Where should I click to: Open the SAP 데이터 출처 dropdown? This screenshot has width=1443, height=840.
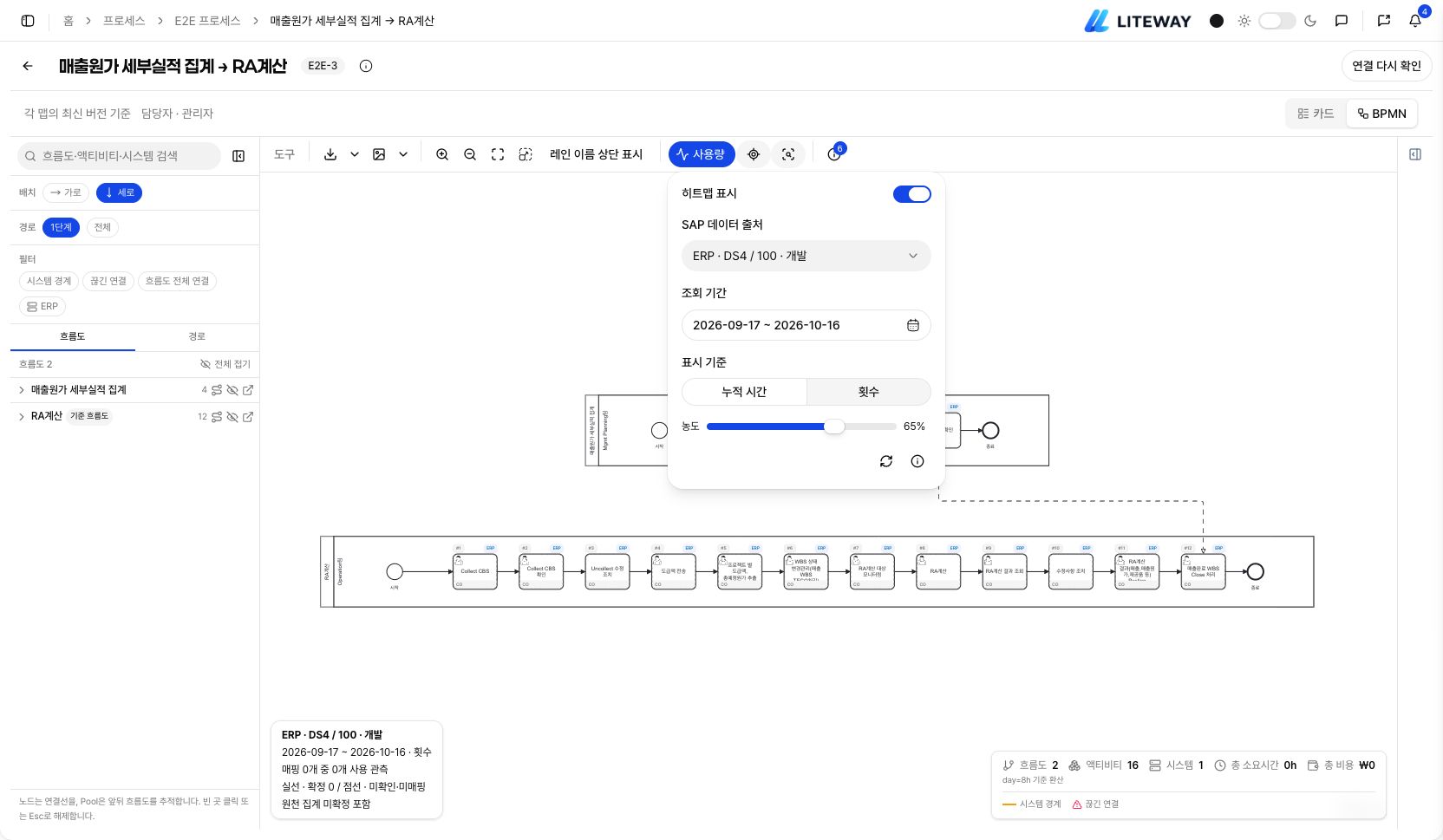(x=806, y=256)
